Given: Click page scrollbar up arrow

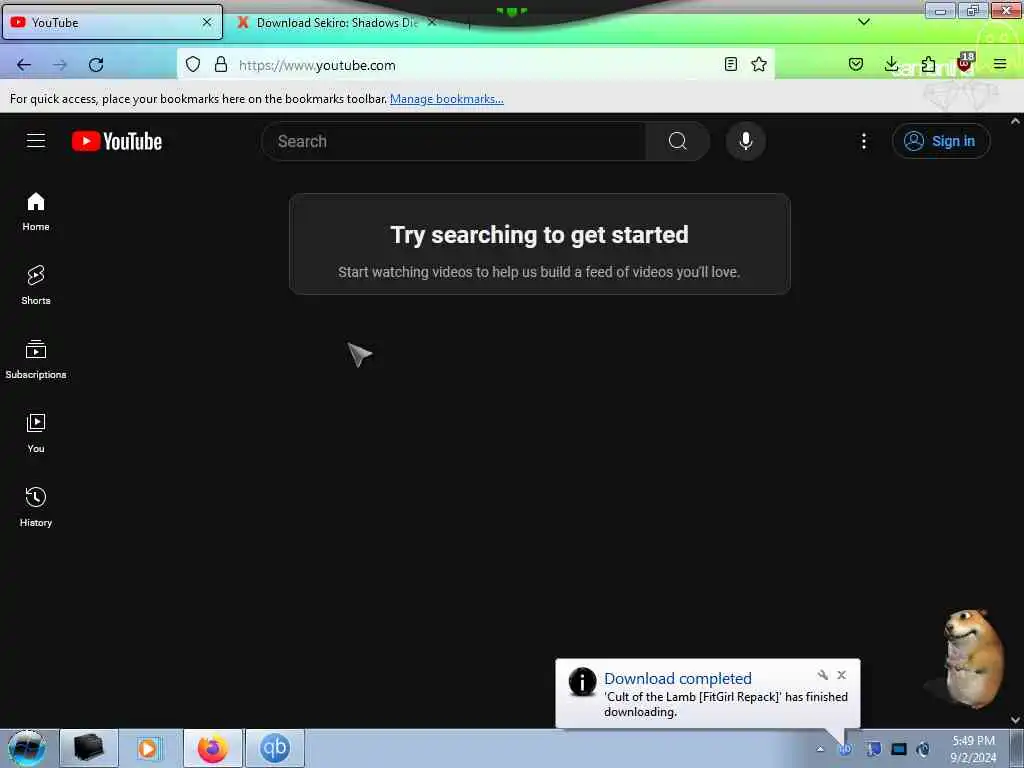Looking at the screenshot, I should (x=1016, y=121).
